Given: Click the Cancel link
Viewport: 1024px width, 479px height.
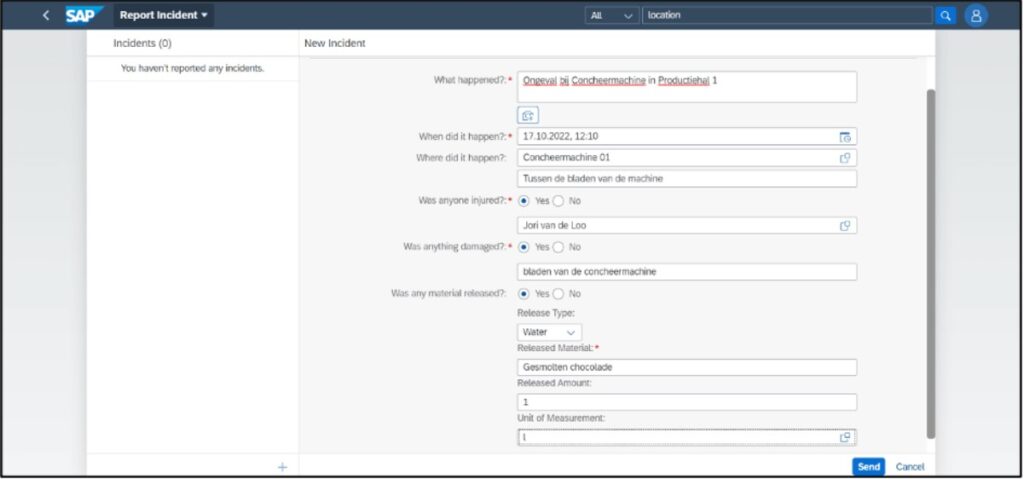Looking at the screenshot, I should [909, 467].
